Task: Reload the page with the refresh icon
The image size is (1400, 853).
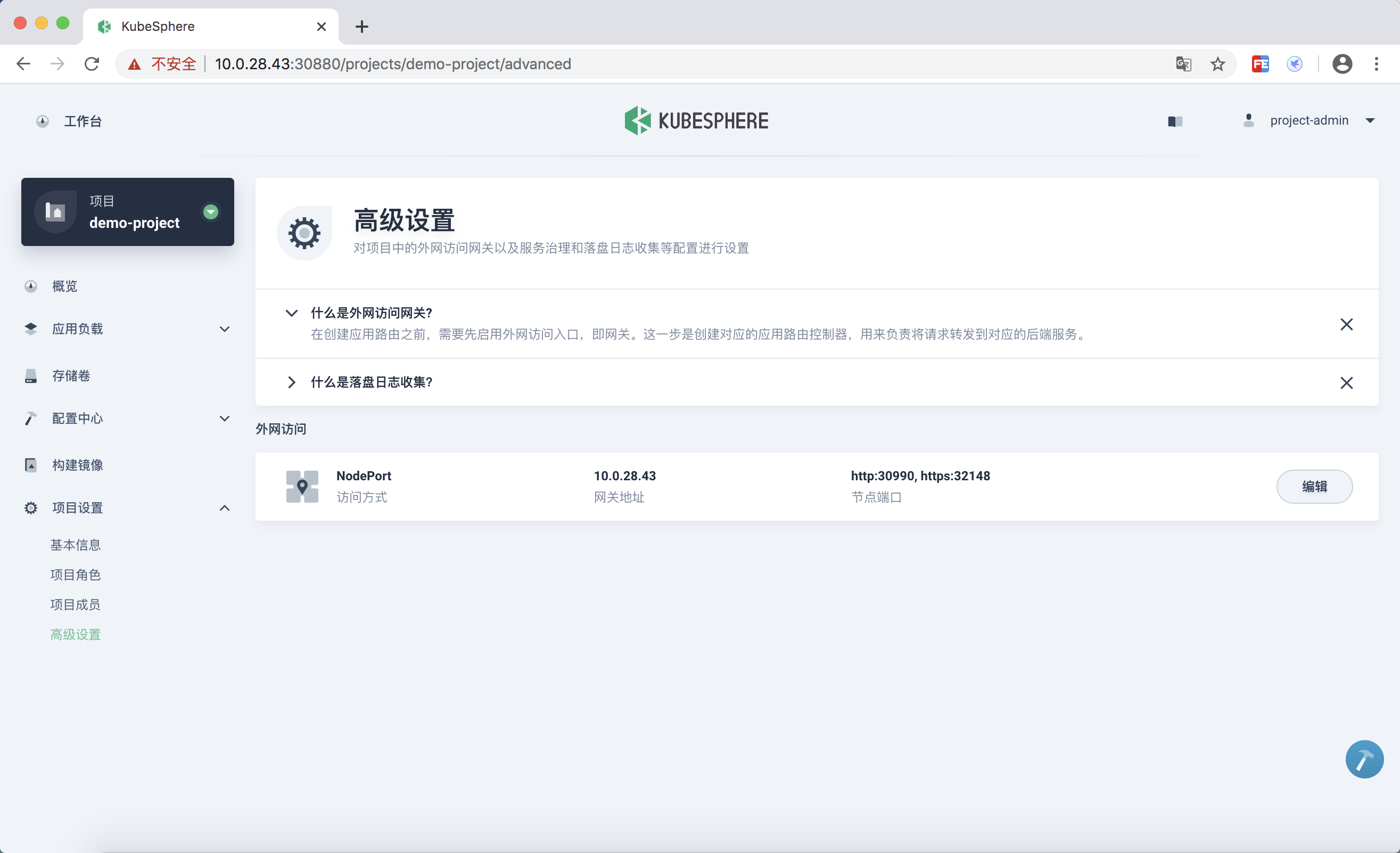Action: point(92,64)
